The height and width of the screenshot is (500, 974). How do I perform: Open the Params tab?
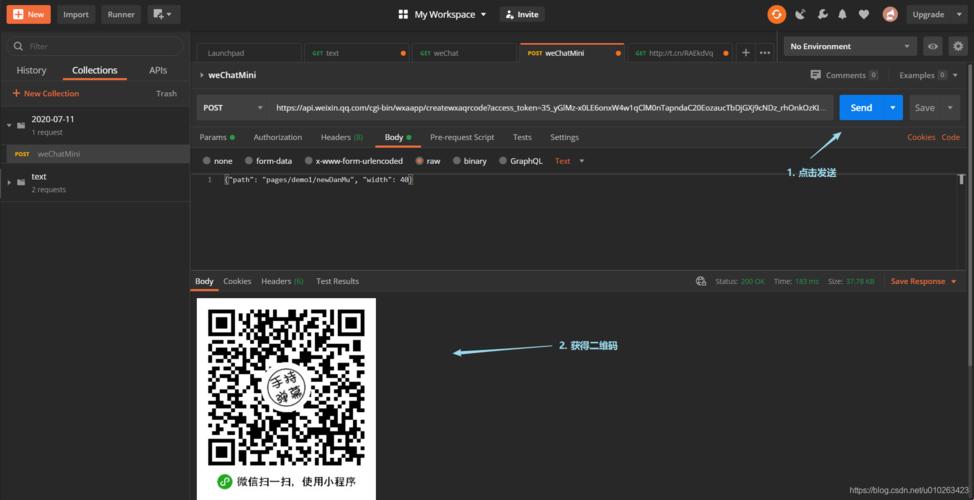(217, 137)
